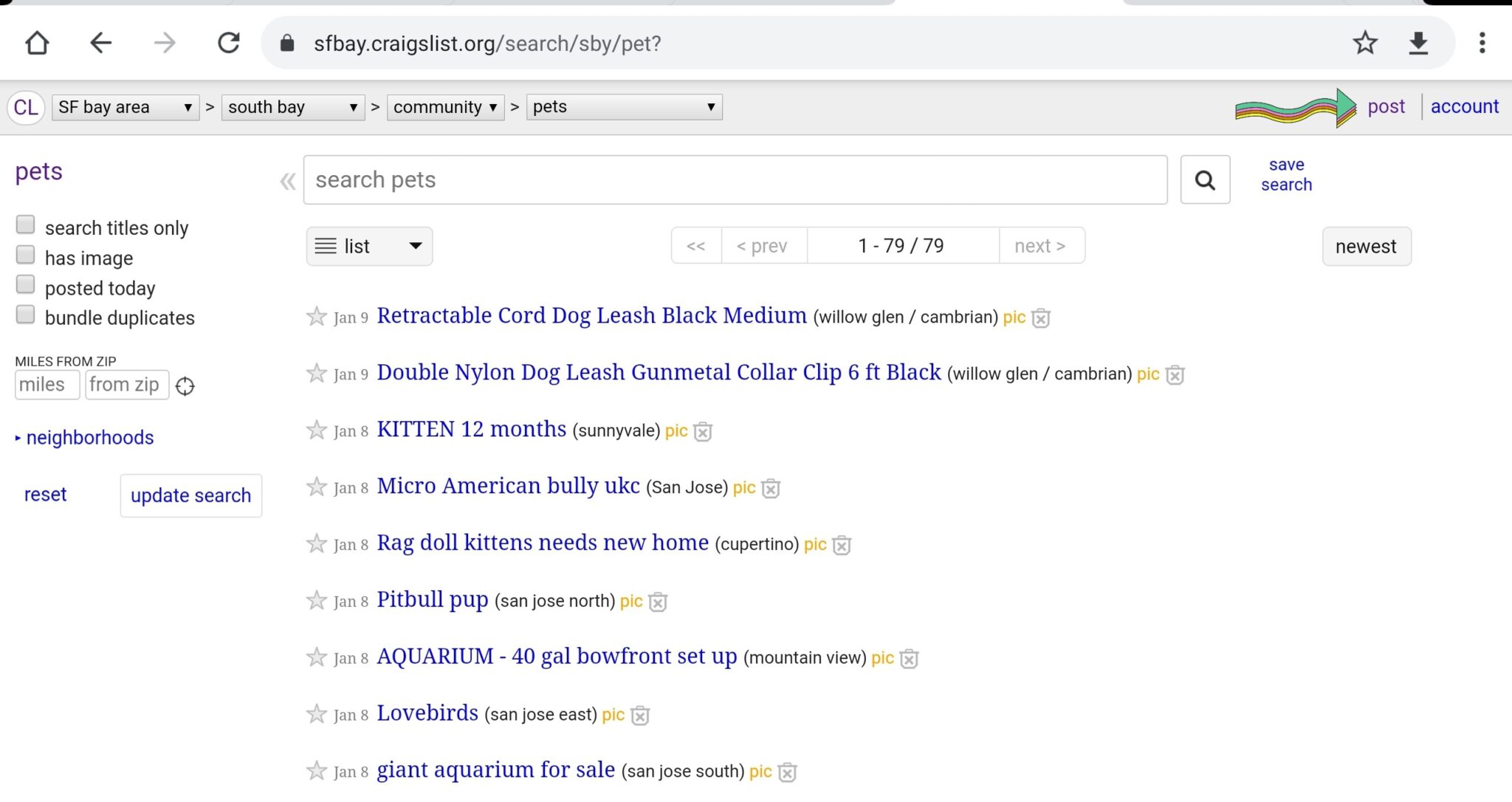
Task: Click the CL craigslist logo
Action: [x=27, y=107]
